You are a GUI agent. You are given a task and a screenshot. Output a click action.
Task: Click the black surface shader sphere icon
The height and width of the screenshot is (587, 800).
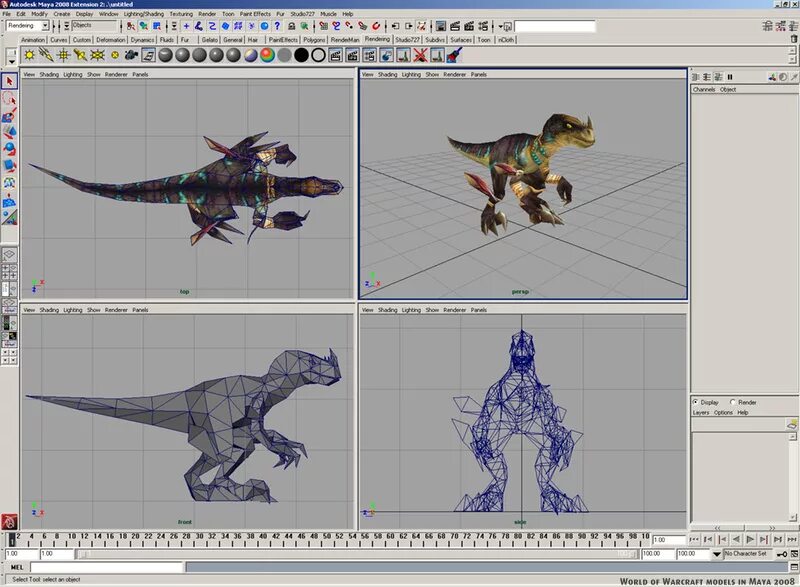tap(301, 55)
